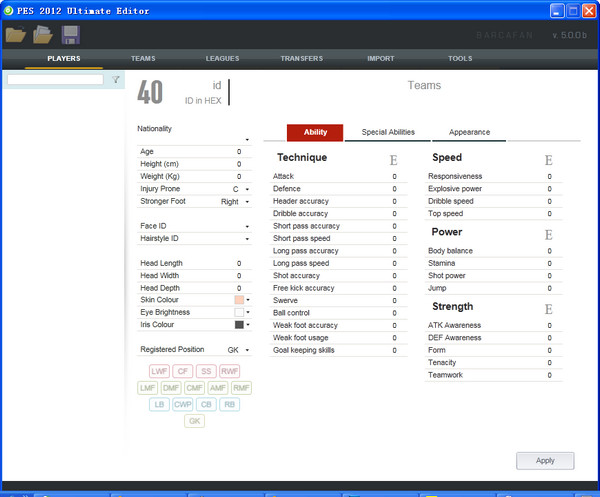
Task: Expand the Hairstyle ID dropdown
Action: (x=247, y=239)
